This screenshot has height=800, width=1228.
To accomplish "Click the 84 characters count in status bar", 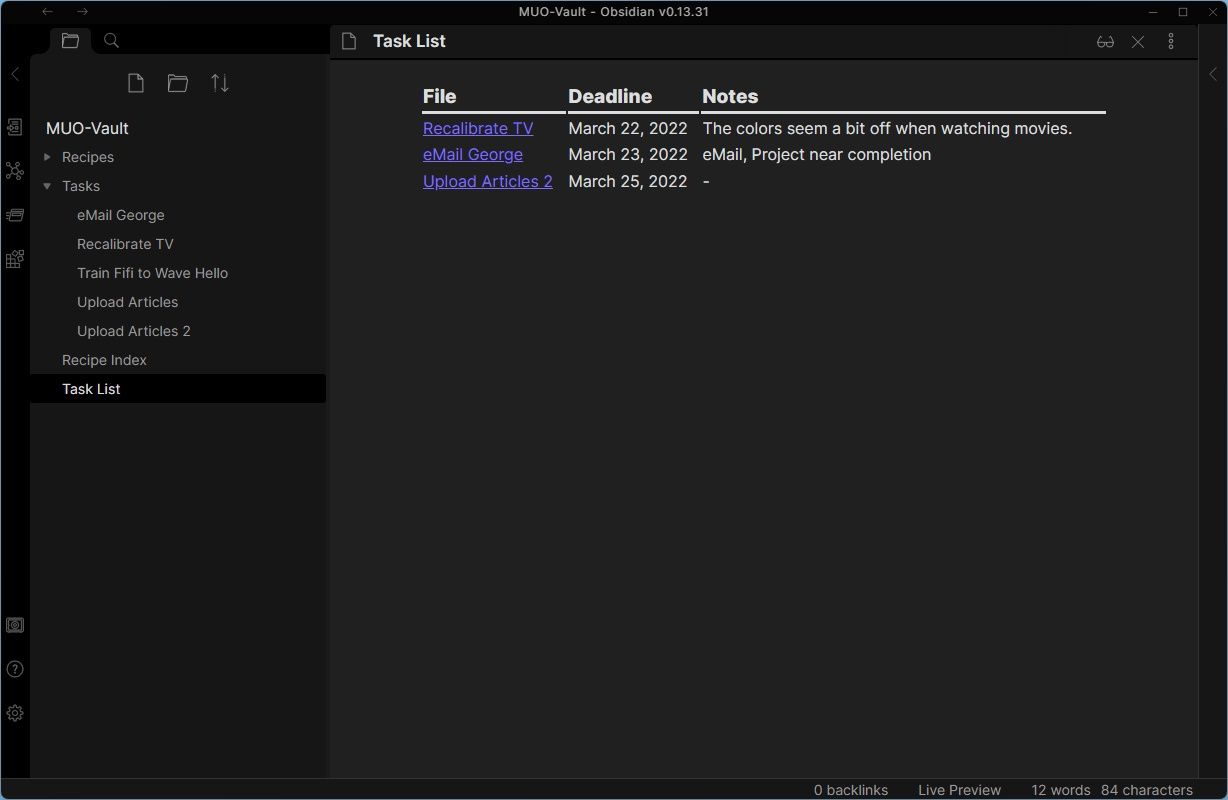I will (1147, 790).
